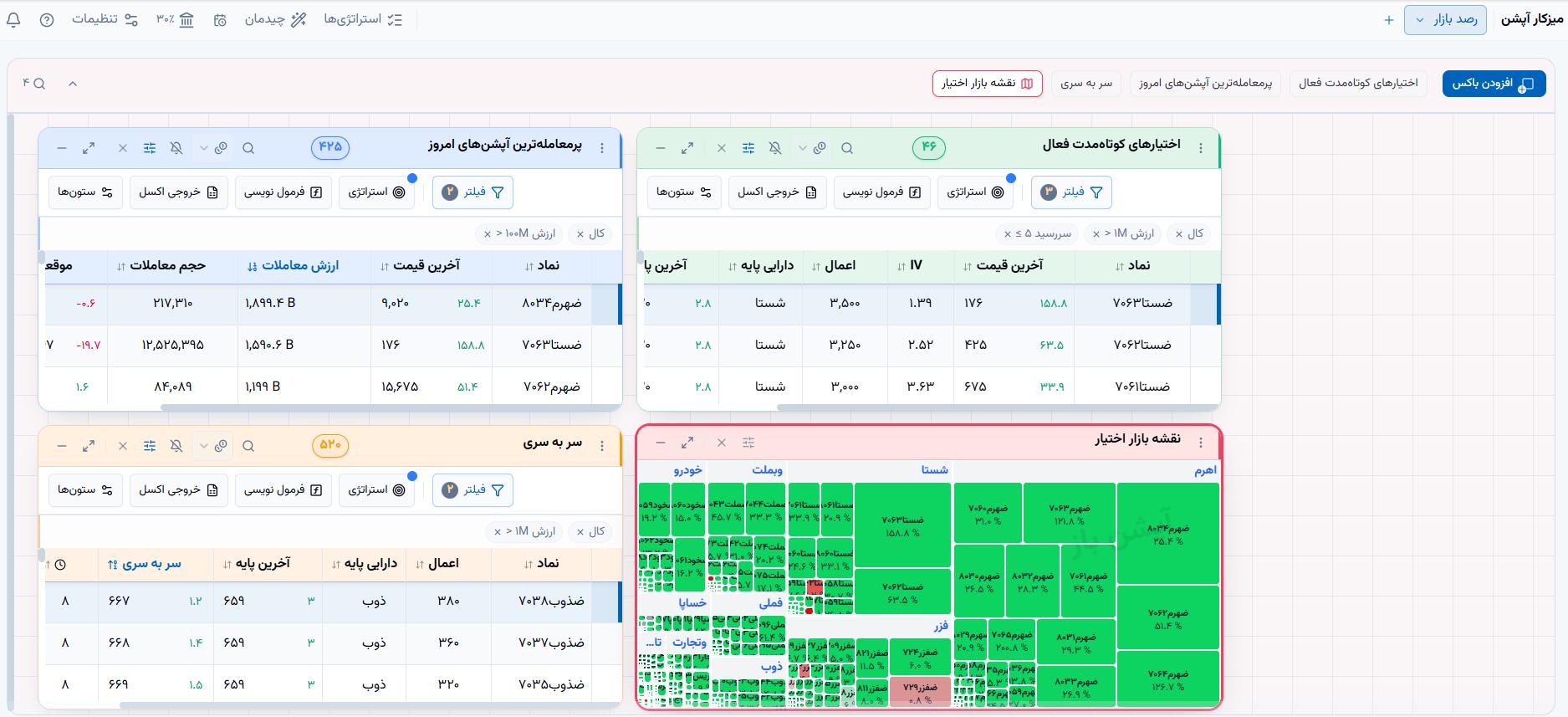Open kebab menu of نقشه بازار اختیار box
1568x717 pixels.
tap(1201, 443)
